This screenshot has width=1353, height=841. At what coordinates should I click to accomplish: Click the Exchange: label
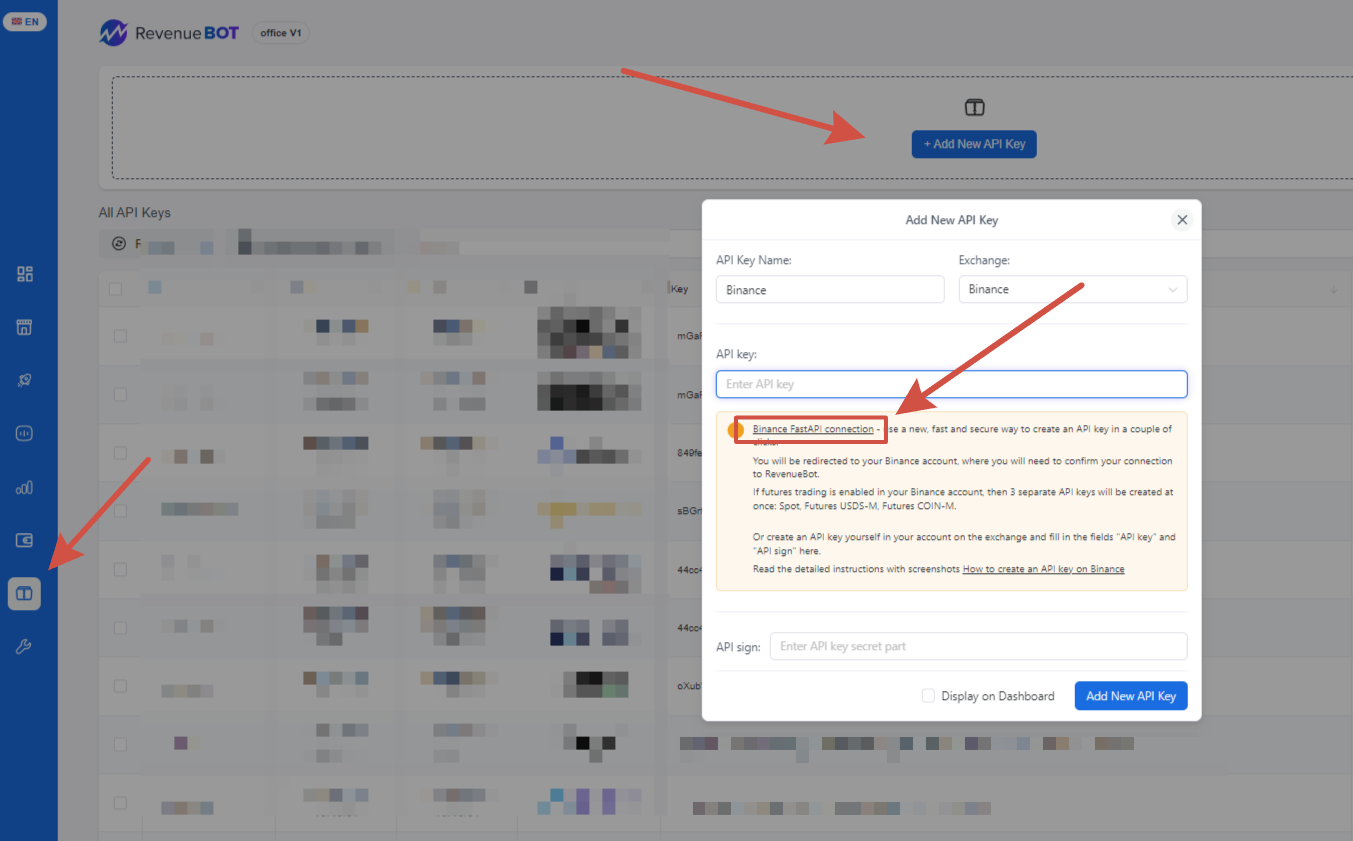click(985, 260)
